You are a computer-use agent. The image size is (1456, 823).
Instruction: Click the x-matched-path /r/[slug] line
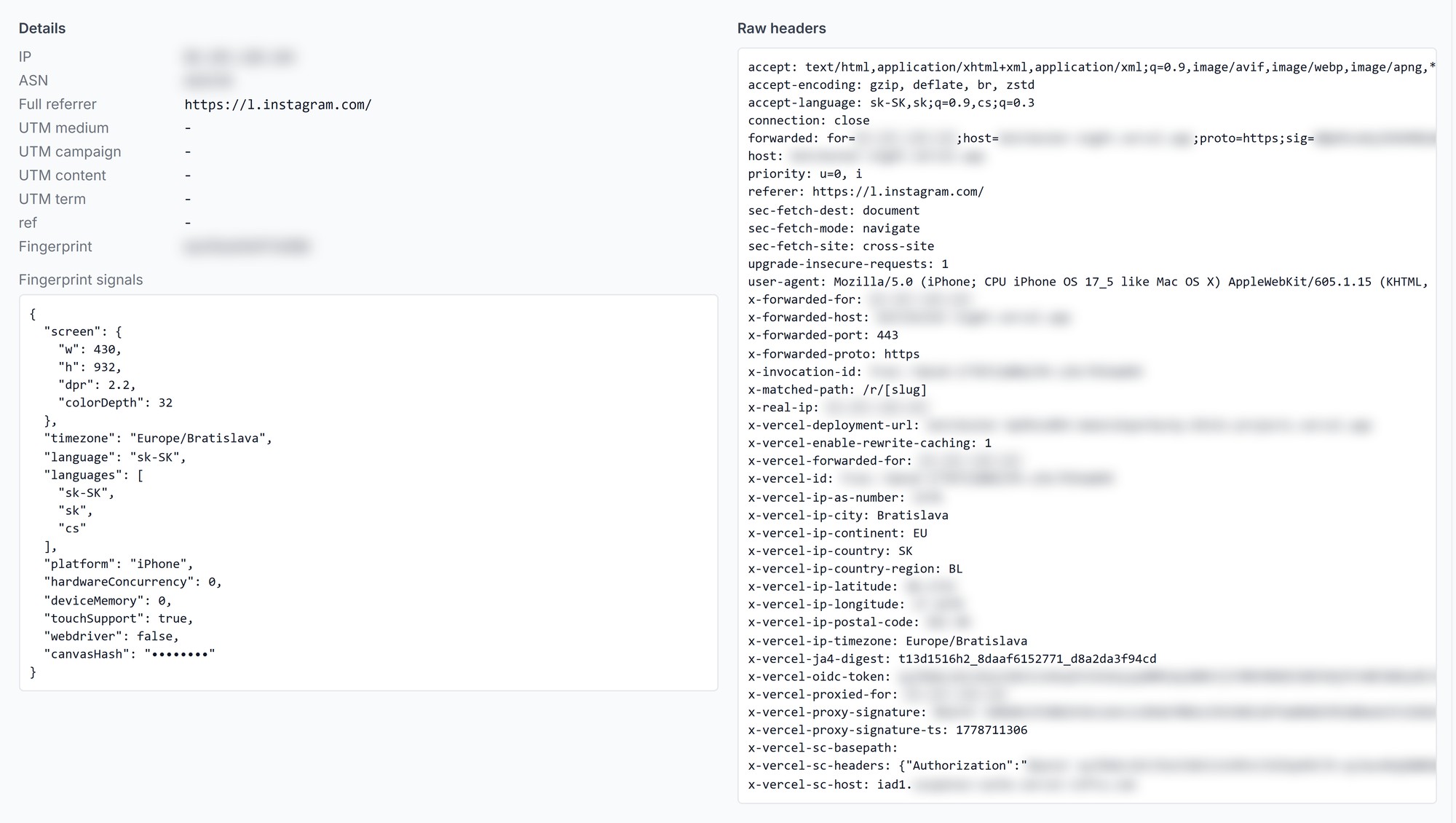pos(837,390)
